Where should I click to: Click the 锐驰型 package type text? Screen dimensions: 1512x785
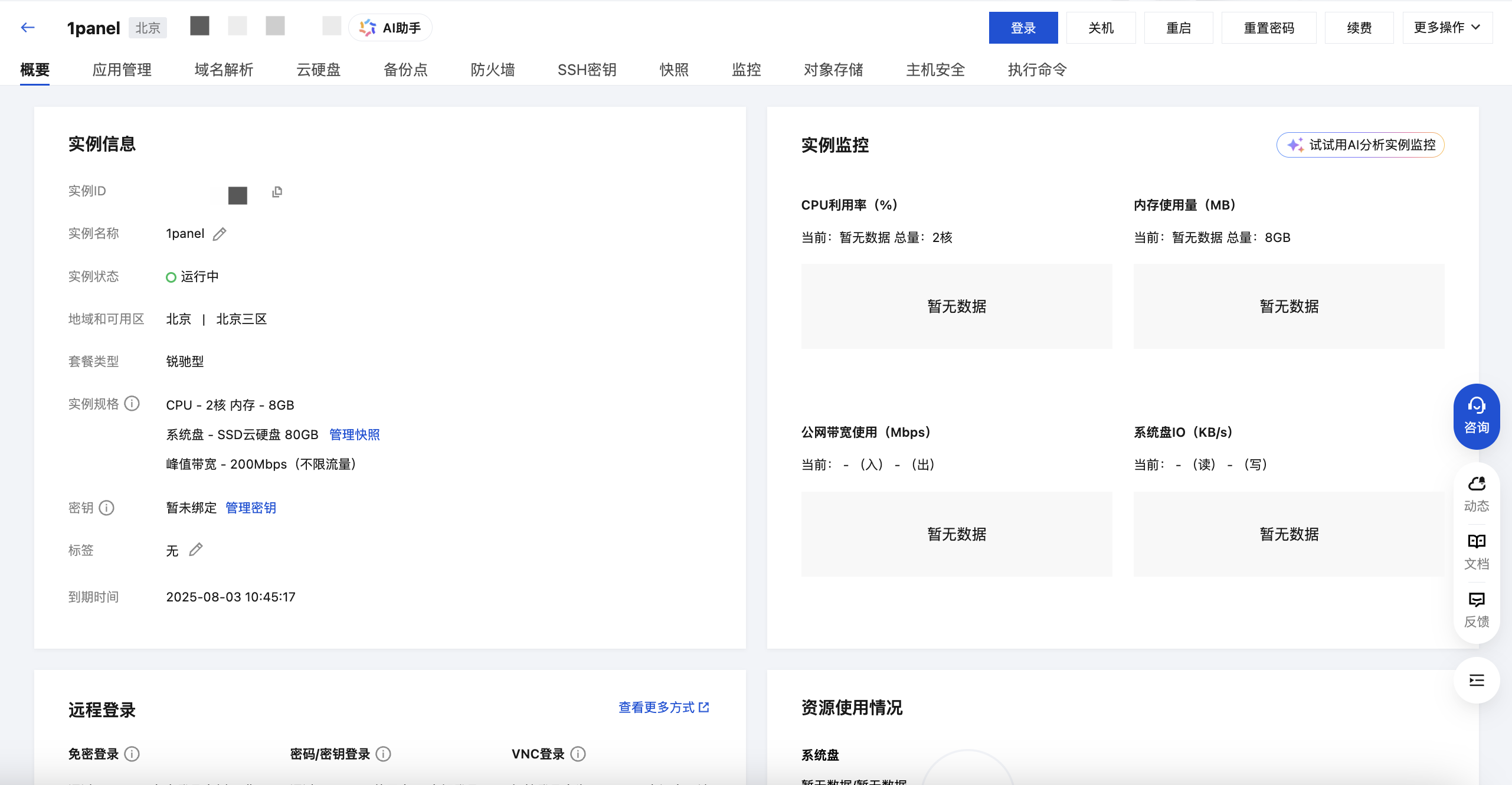click(x=185, y=362)
